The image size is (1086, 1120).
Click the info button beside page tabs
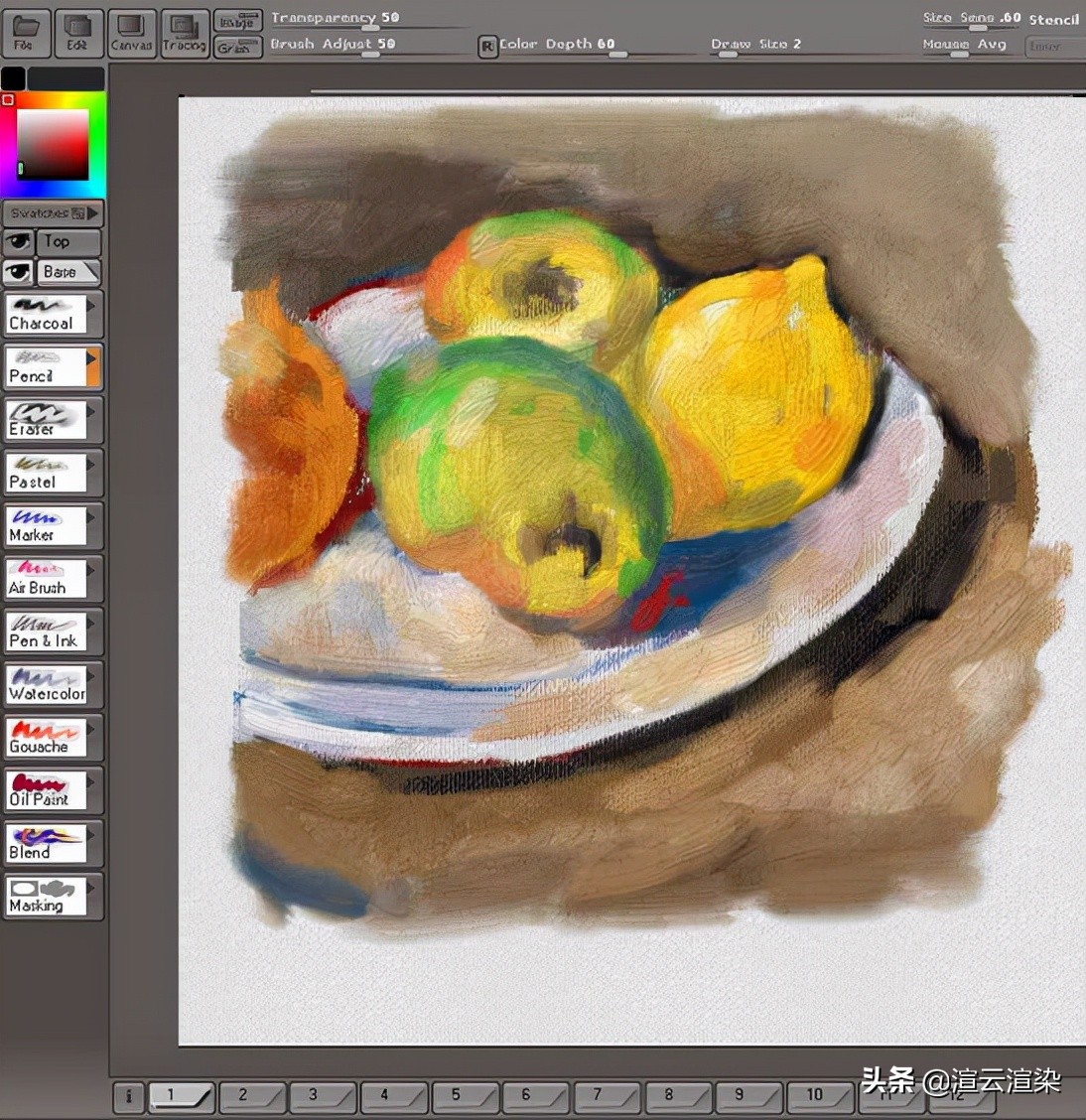pyautogui.click(x=128, y=1097)
